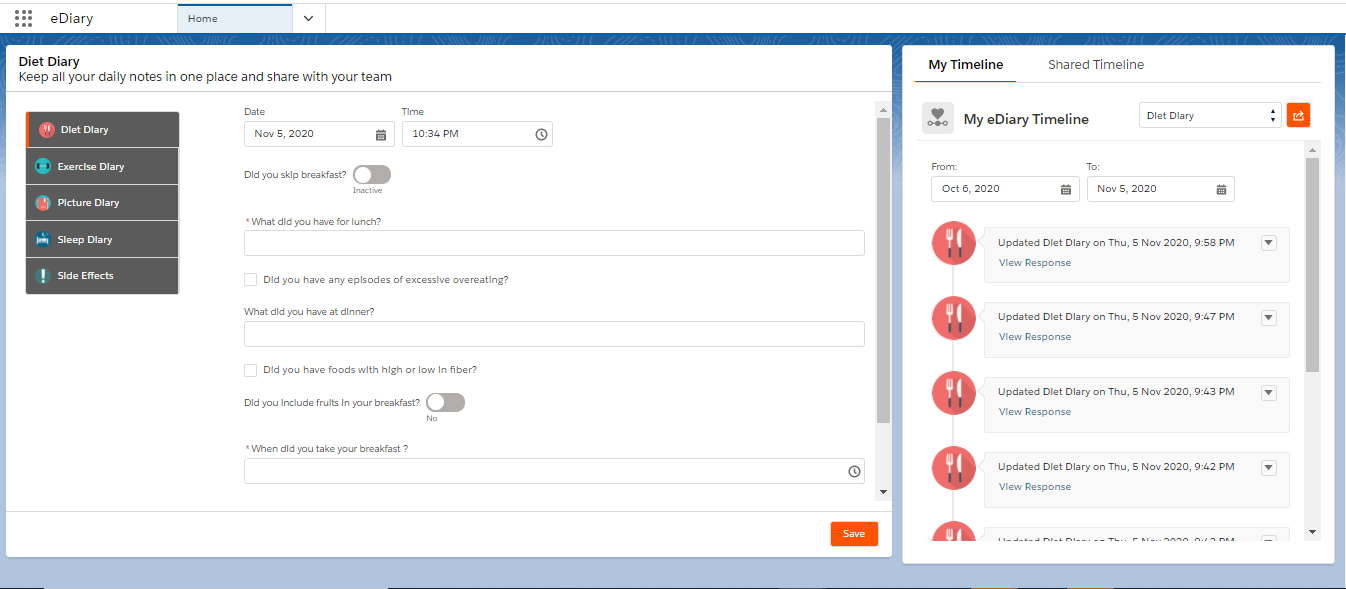Click the clock icon in breakfast time field
The width and height of the screenshot is (1346, 589).
pos(854,471)
